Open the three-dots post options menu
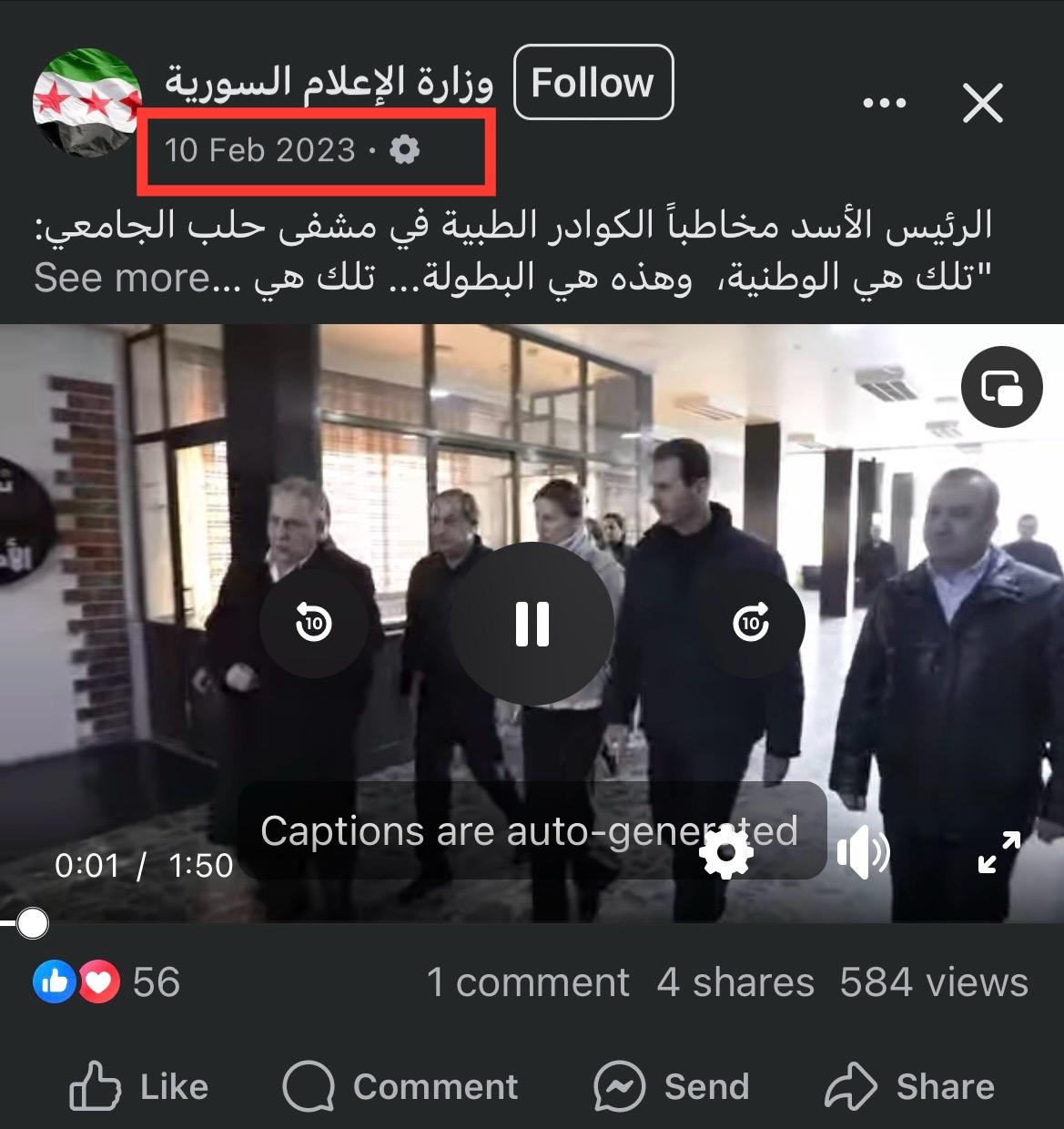The image size is (1064, 1129). pyautogui.click(x=885, y=103)
